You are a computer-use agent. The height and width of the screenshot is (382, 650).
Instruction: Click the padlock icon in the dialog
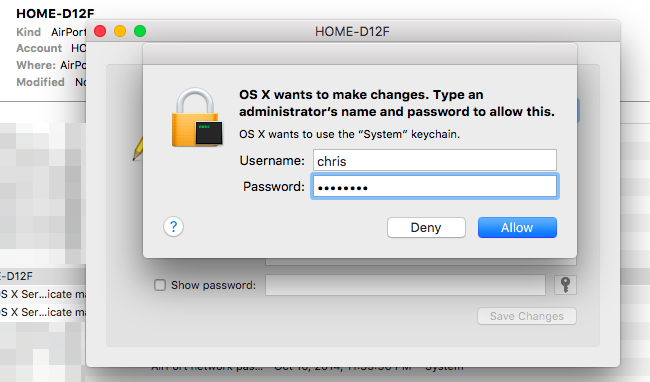[197, 117]
